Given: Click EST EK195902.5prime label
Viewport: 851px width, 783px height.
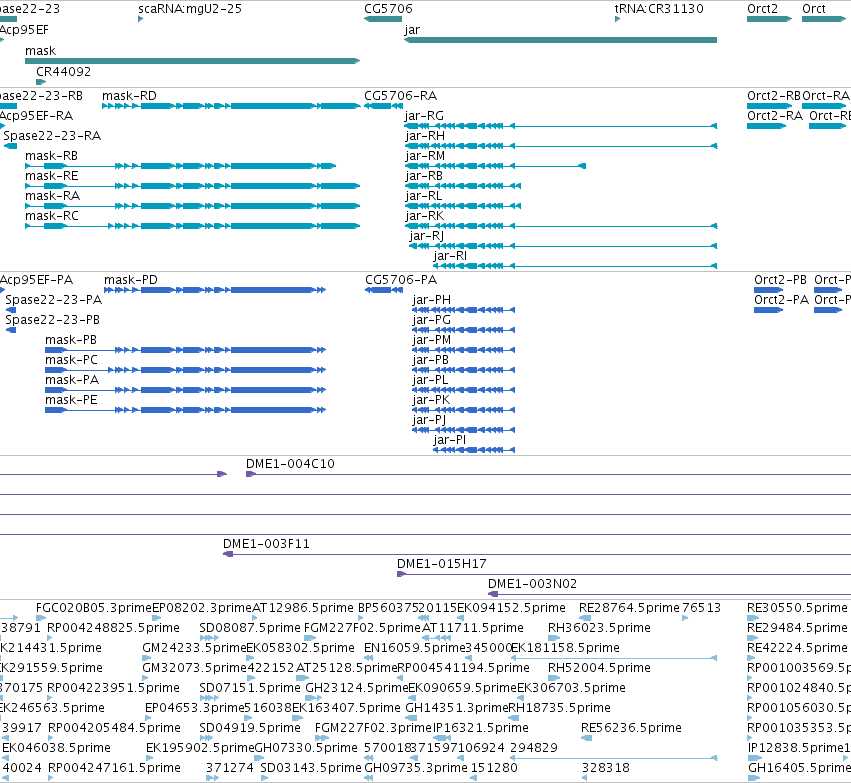Looking at the screenshot, I should pyautogui.click(x=200, y=748).
